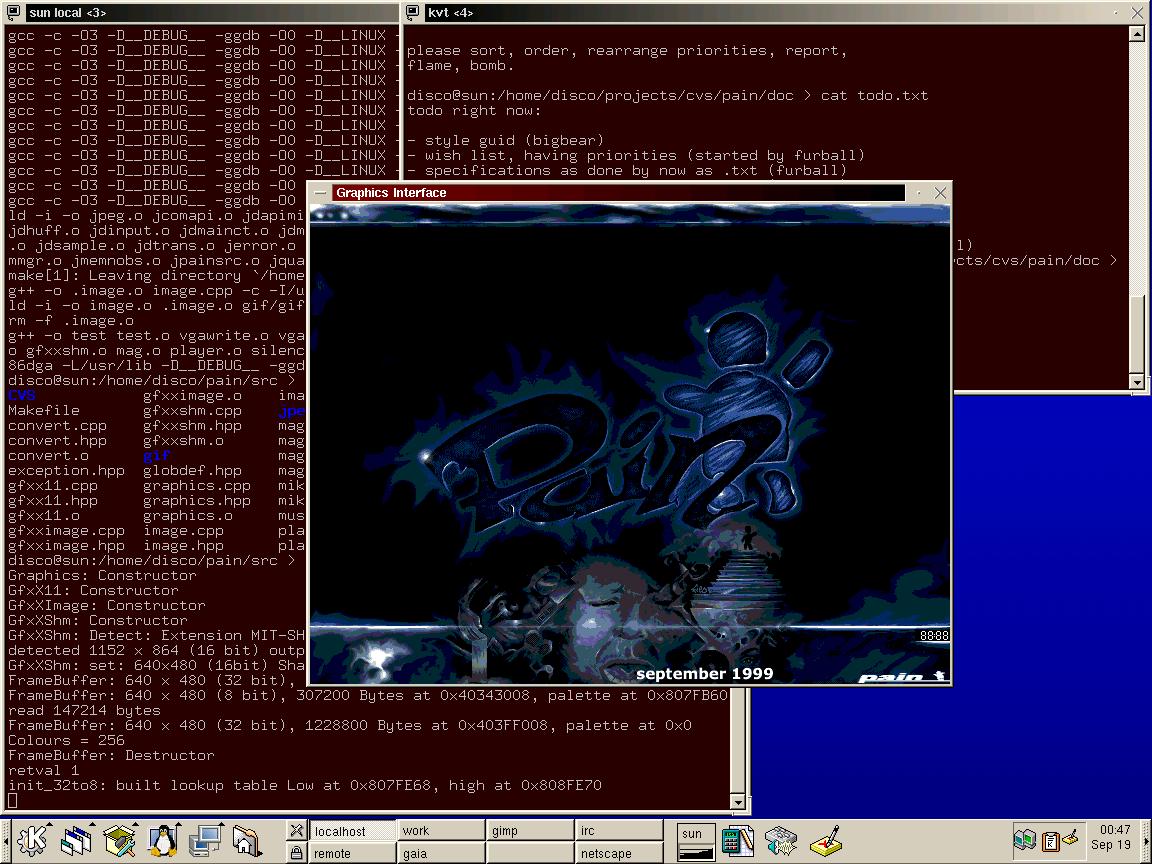
Task: Open the calculator and notepad panel icon
Action: click(x=738, y=840)
